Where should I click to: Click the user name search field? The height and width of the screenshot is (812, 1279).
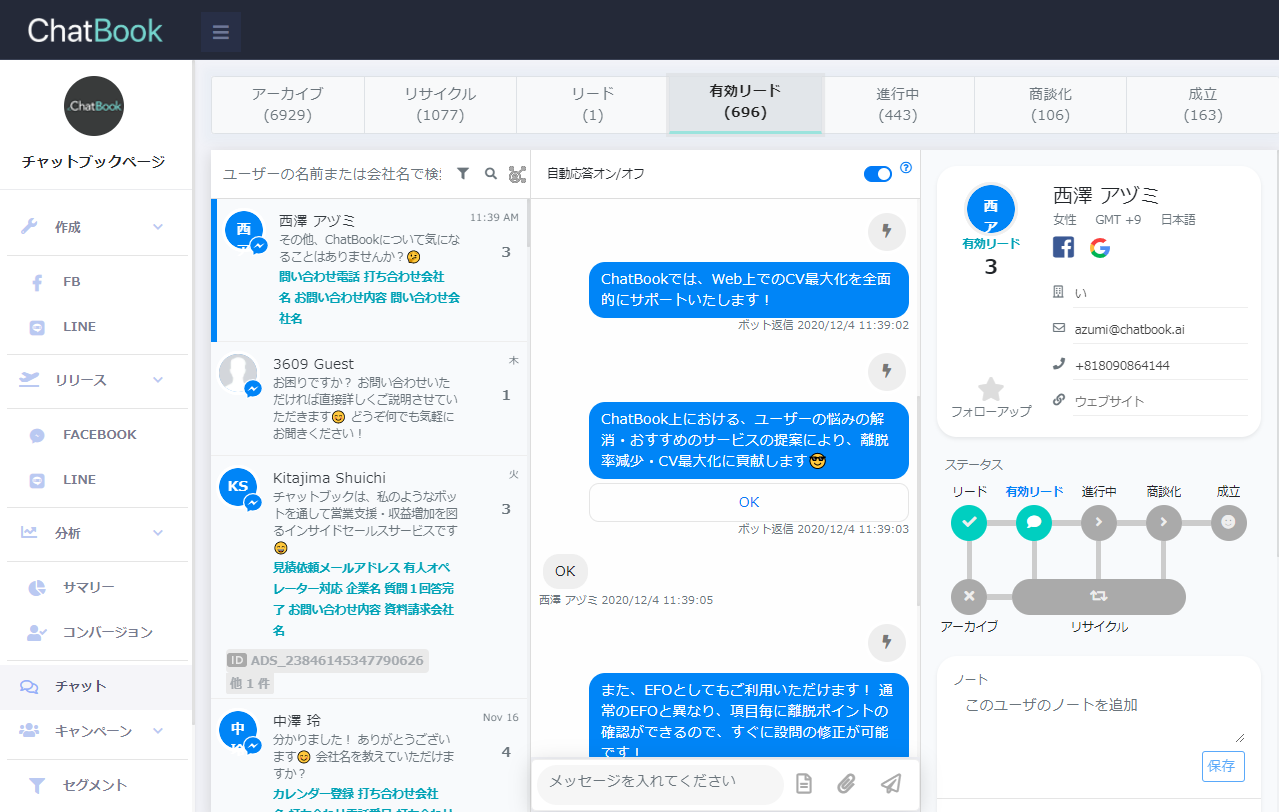(332, 174)
